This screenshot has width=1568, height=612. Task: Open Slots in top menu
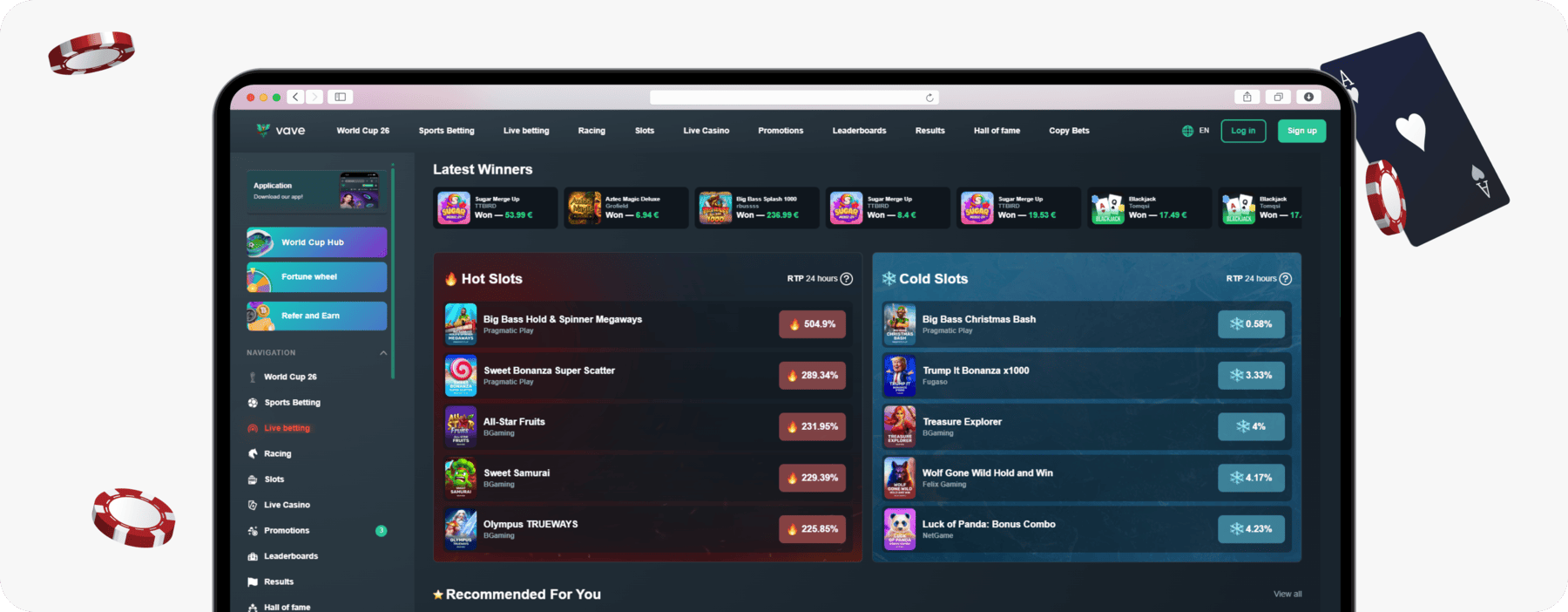pos(645,131)
